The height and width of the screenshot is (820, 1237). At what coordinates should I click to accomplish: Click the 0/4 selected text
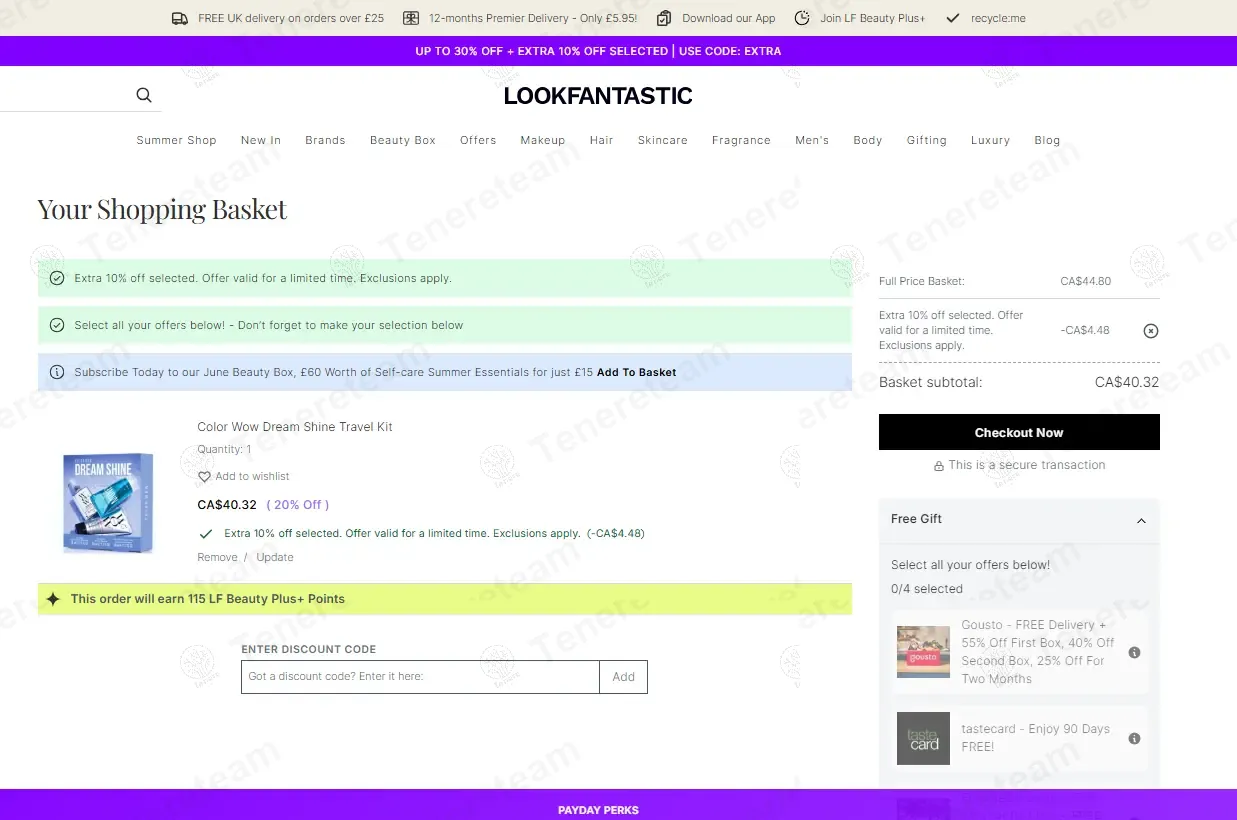click(927, 589)
